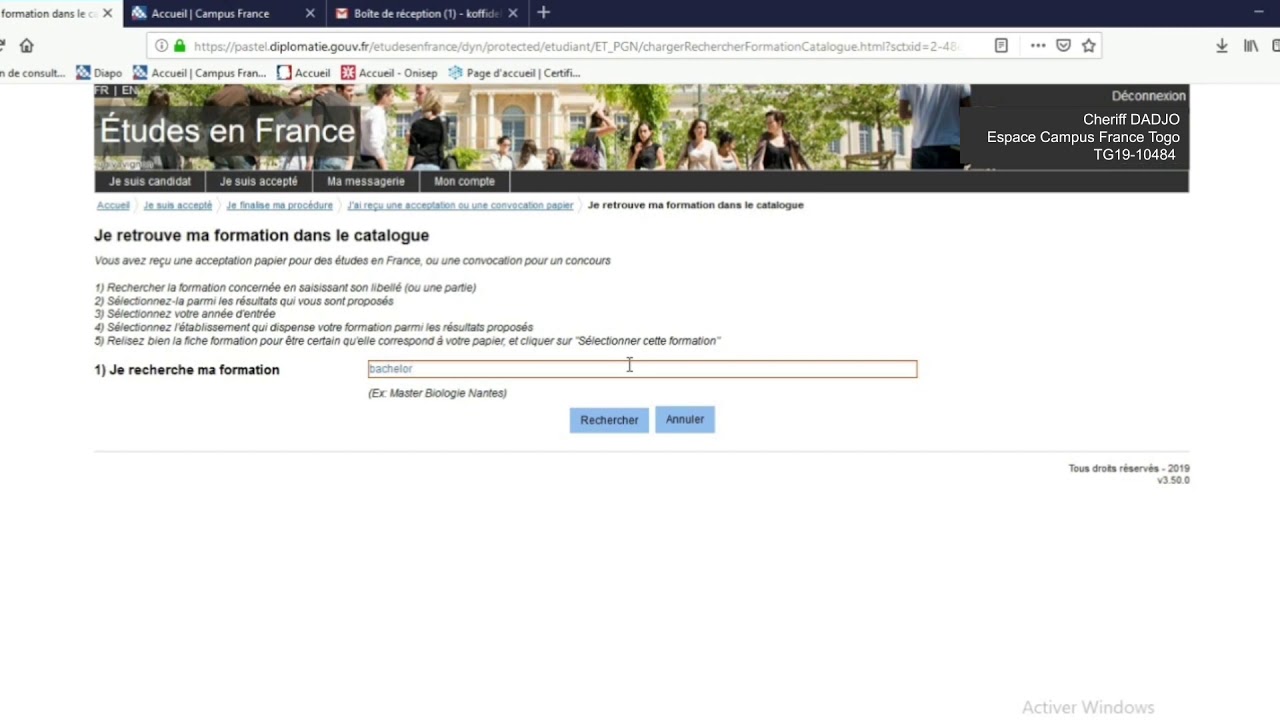Switch to 'Boîte de réception (1)' tab
The width and height of the screenshot is (1280, 720).
(x=427, y=13)
